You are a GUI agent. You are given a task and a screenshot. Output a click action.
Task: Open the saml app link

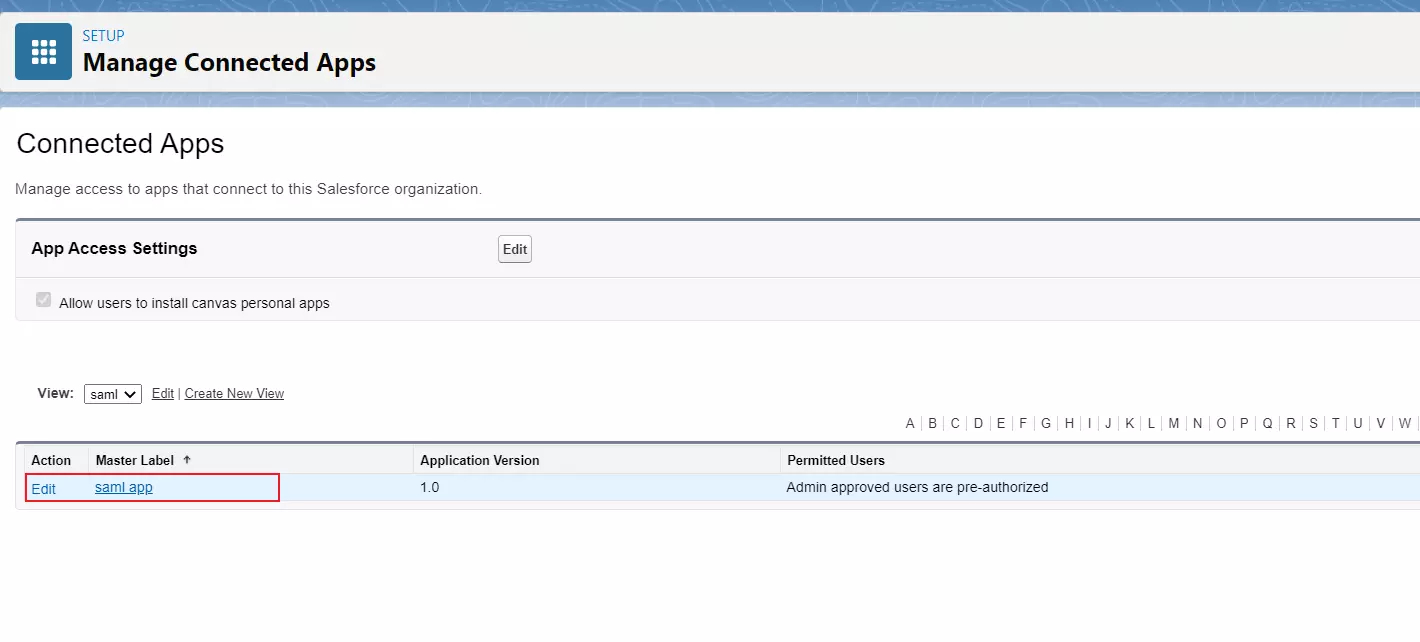tap(123, 488)
